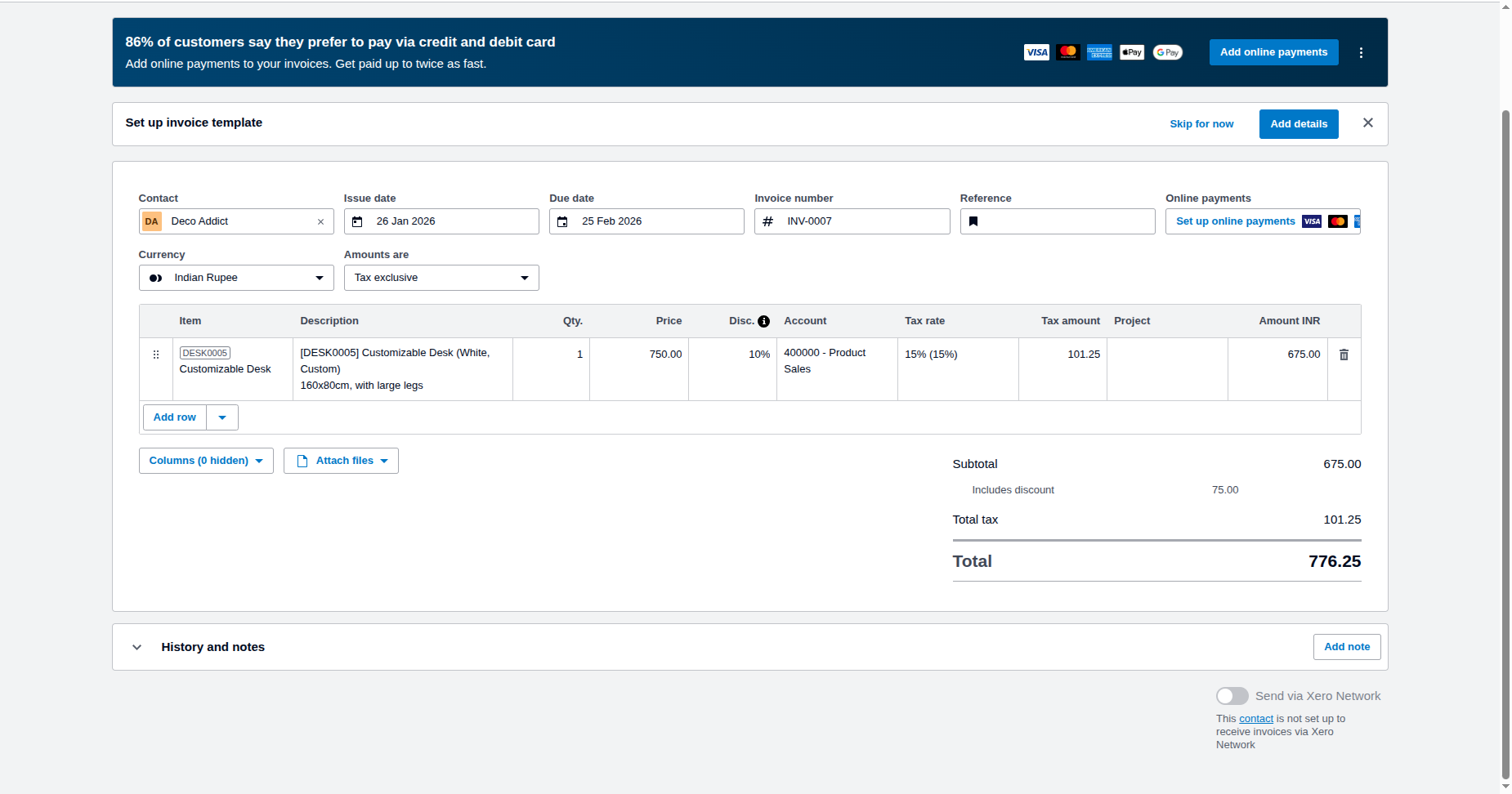This screenshot has width=1512, height=794.
Task: Click the Reference bookmark icon
Action: click(973, 221)
